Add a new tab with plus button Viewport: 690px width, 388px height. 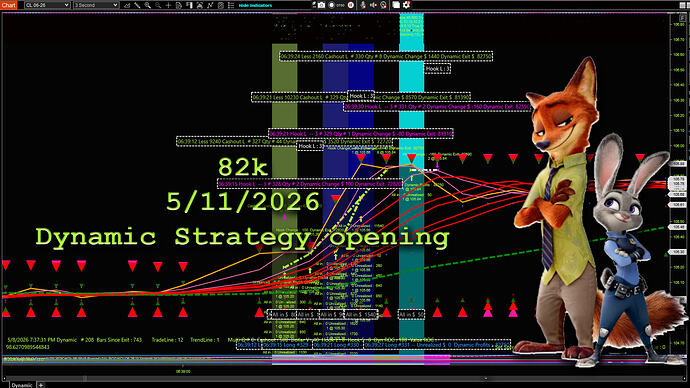[x=40, y=385]
